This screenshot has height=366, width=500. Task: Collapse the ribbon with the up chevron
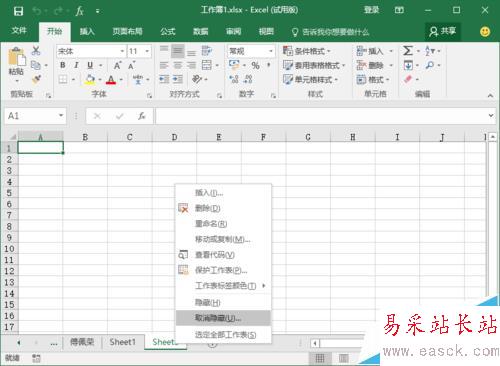point(490,96)
